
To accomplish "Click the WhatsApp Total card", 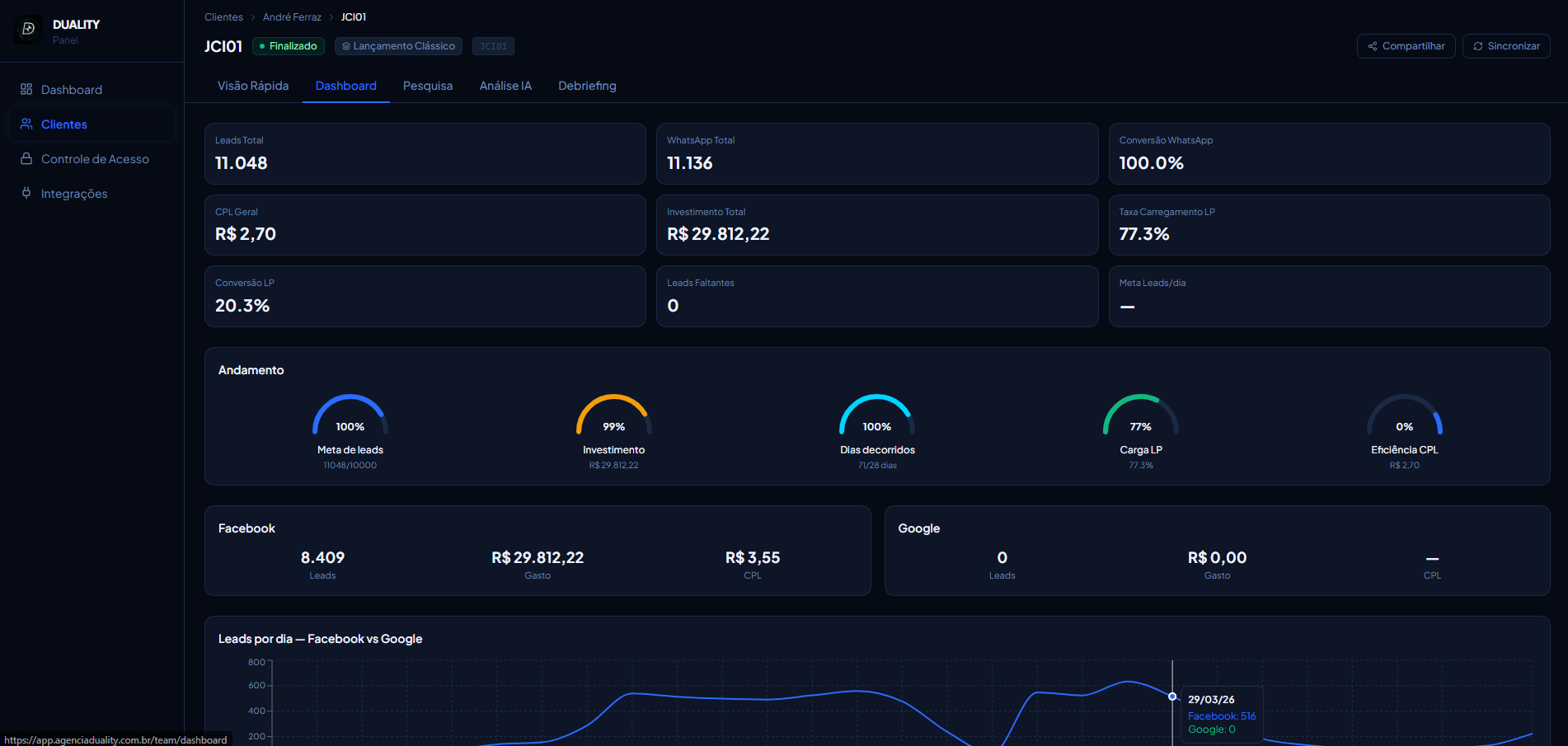I will [x=877, y=153].
